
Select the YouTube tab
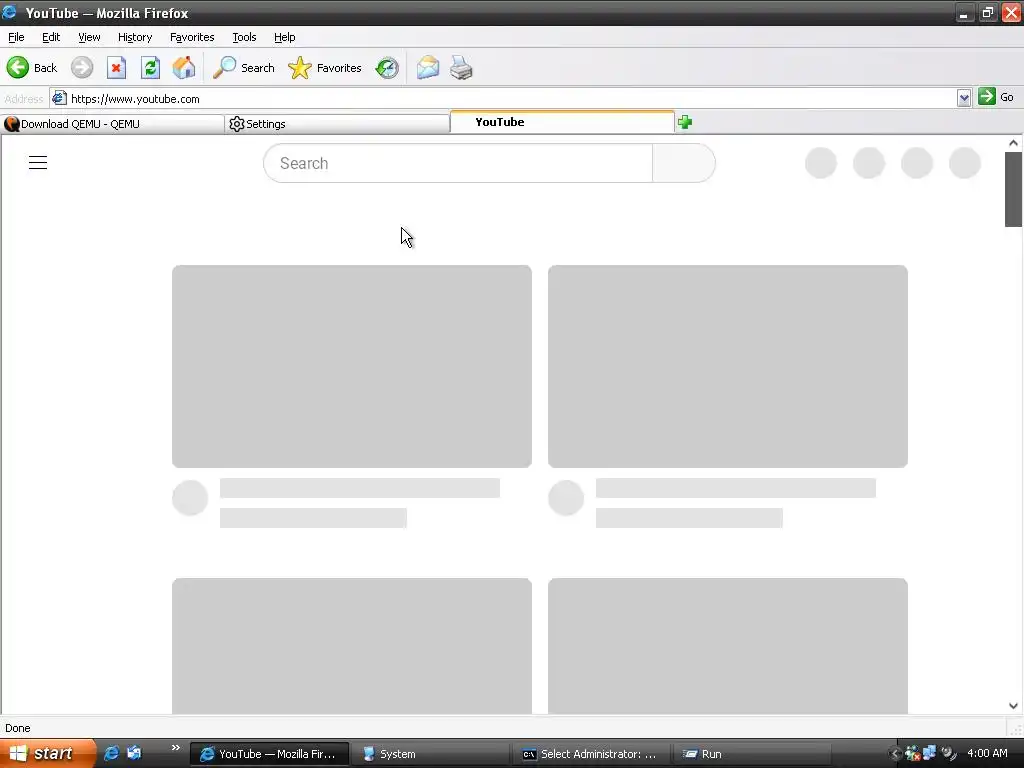click(562, 122)
